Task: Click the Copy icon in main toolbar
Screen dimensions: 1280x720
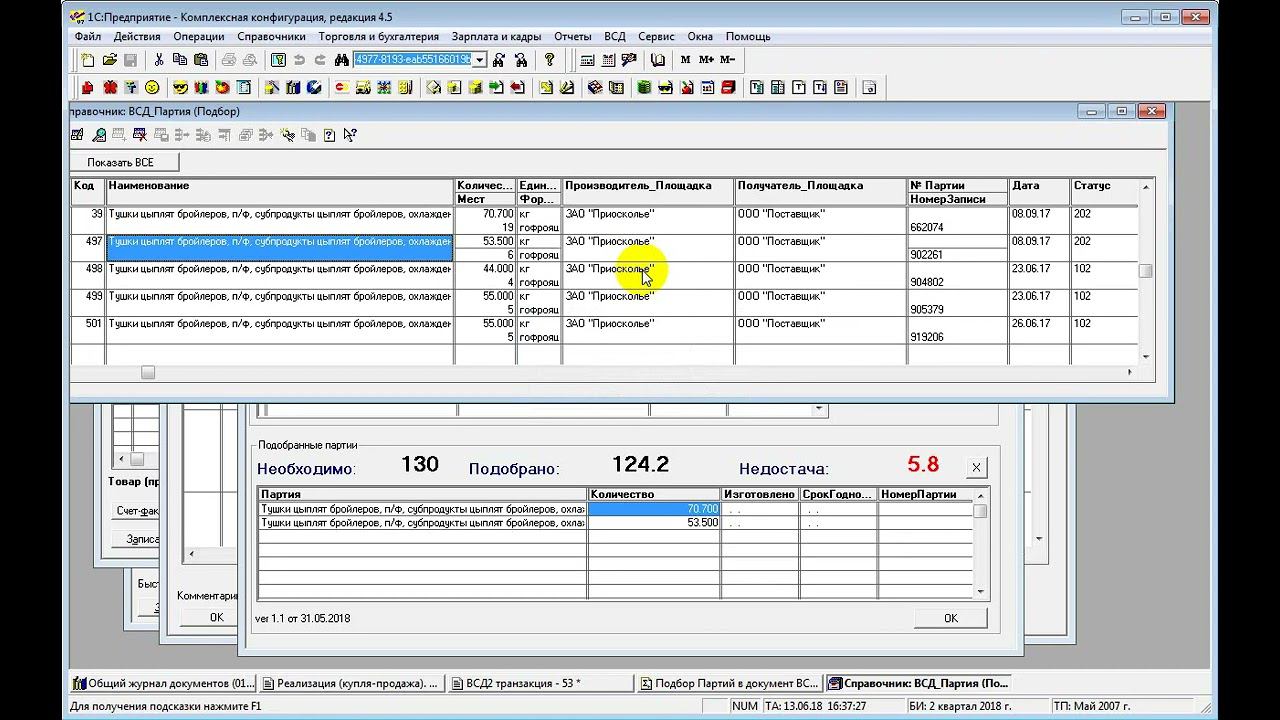Action: coord(180,60)
